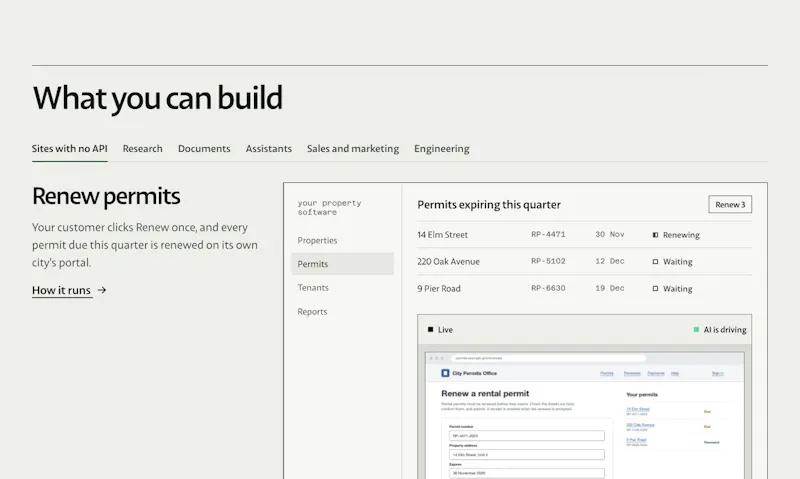Click the Renewing status icon for 14 Elm Street
Screen dimensions: 800x479
coord(655,235)
